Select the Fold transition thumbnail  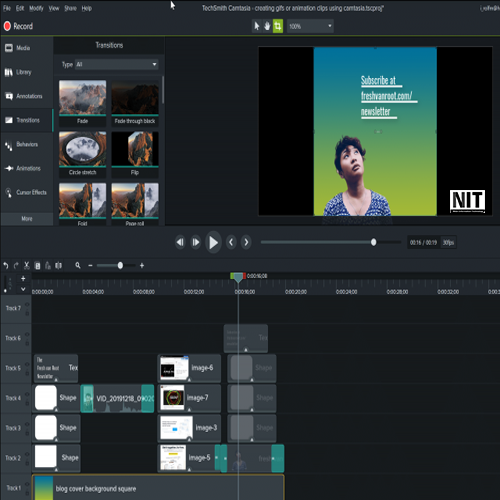[82, 204]
